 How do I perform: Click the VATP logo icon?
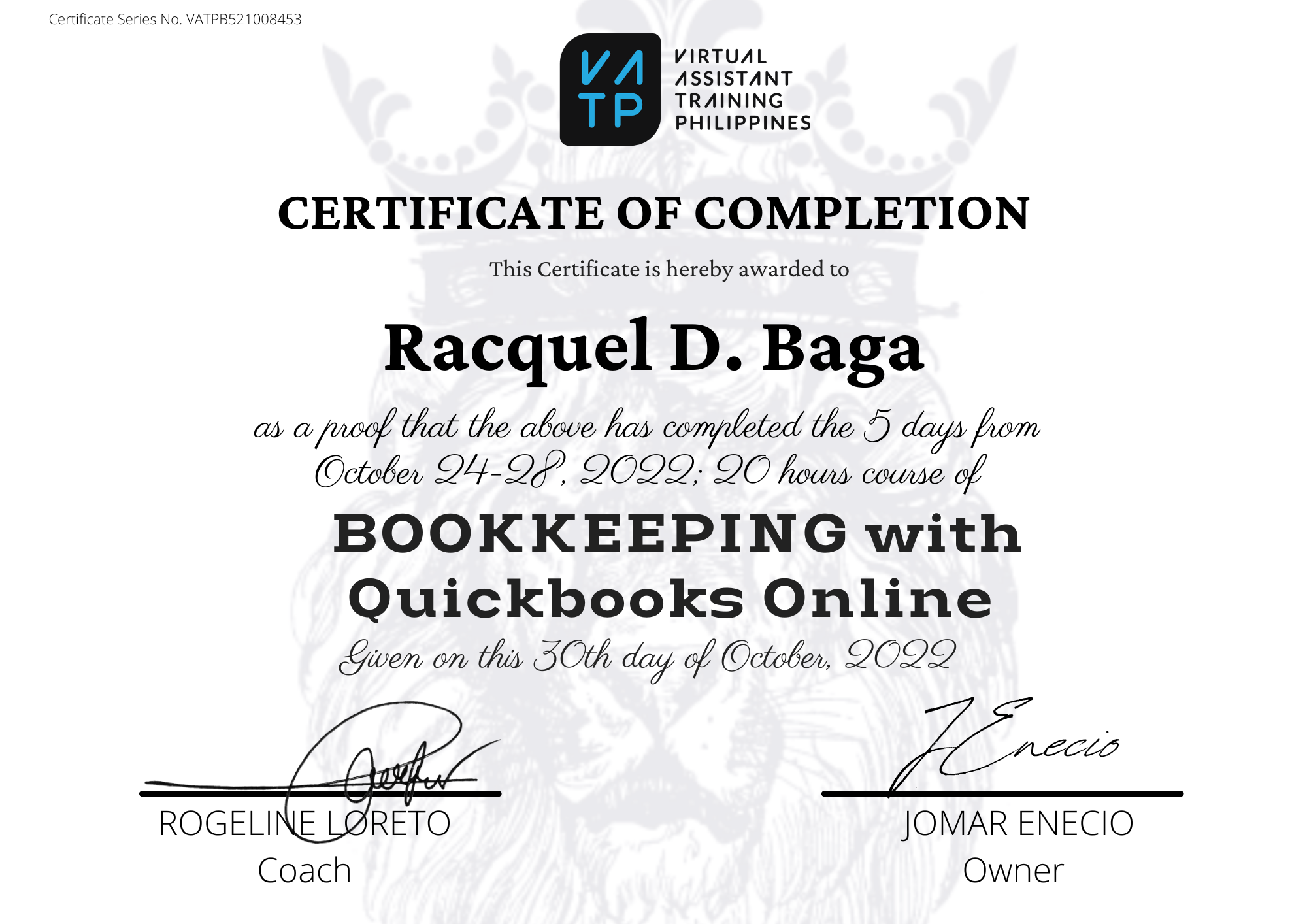pos(610,90)
